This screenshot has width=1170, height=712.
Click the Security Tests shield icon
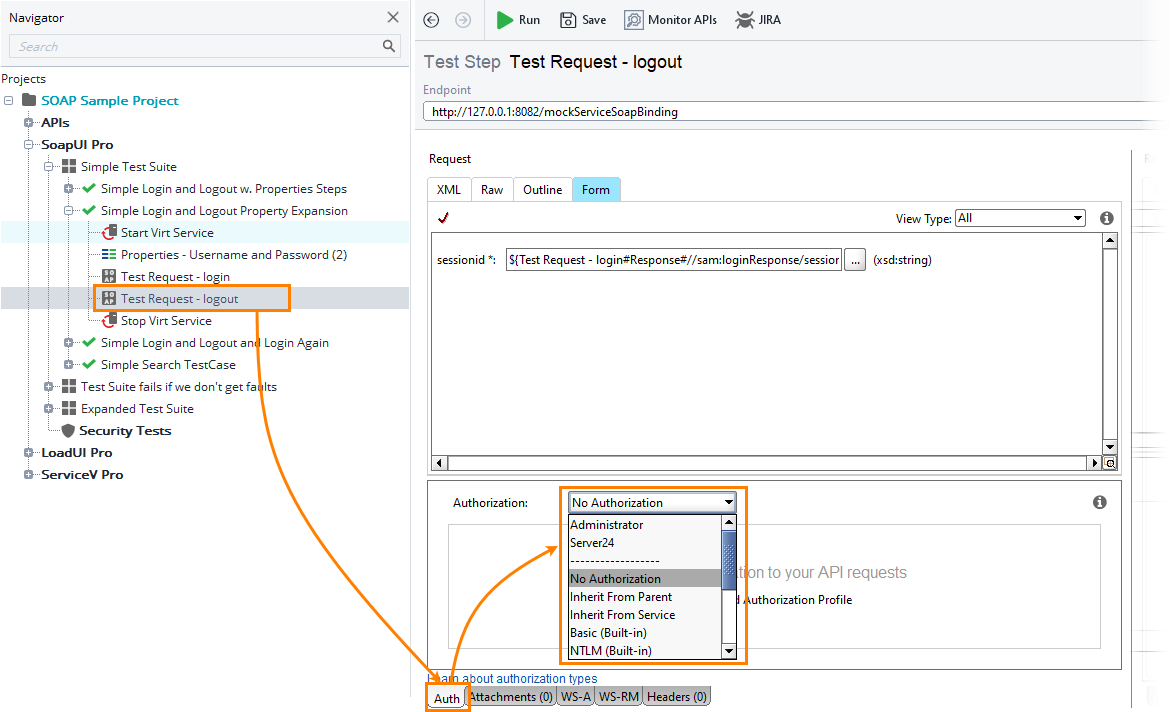click(x=68, y=431)
